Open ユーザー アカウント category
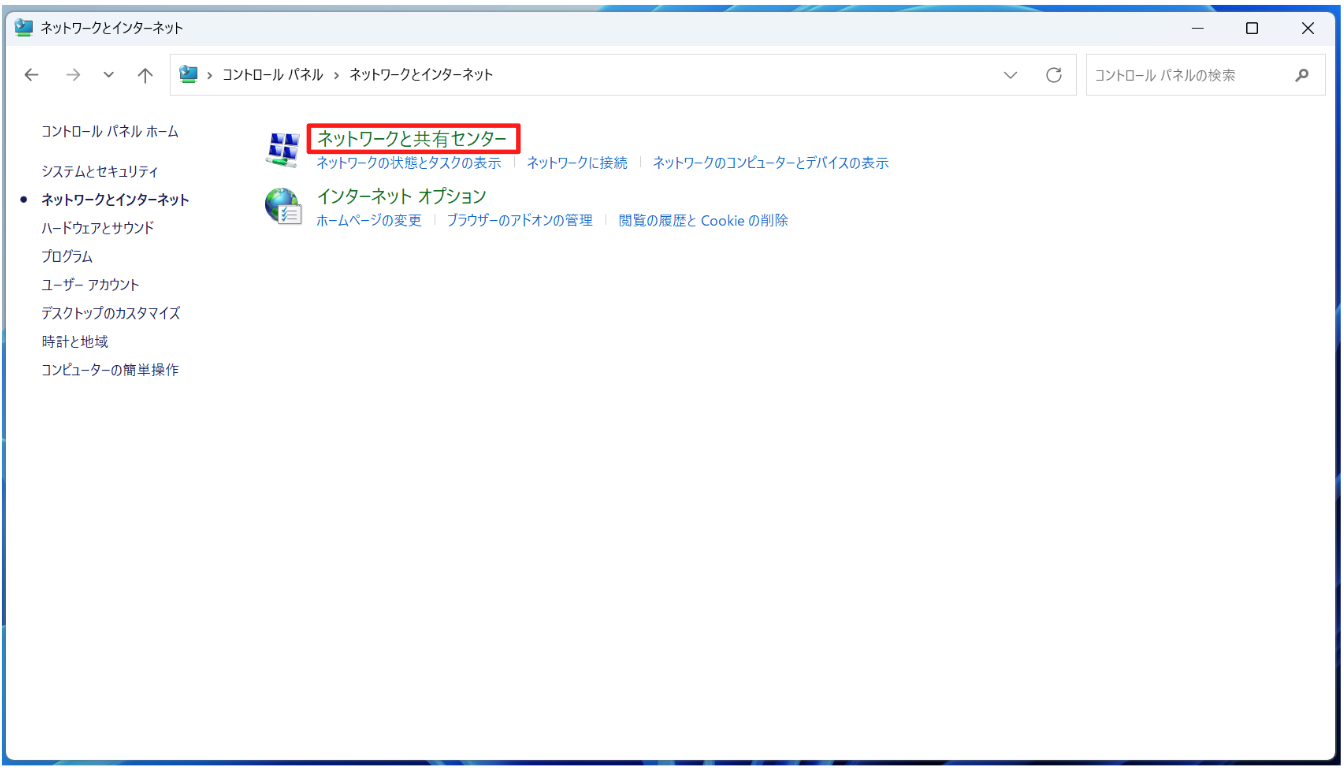 point(91,285)
